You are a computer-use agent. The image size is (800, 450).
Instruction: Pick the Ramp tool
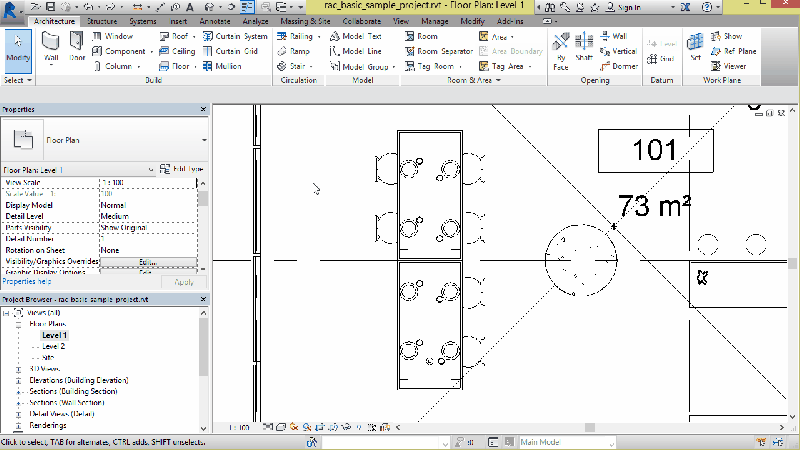(x=293, y=51)
